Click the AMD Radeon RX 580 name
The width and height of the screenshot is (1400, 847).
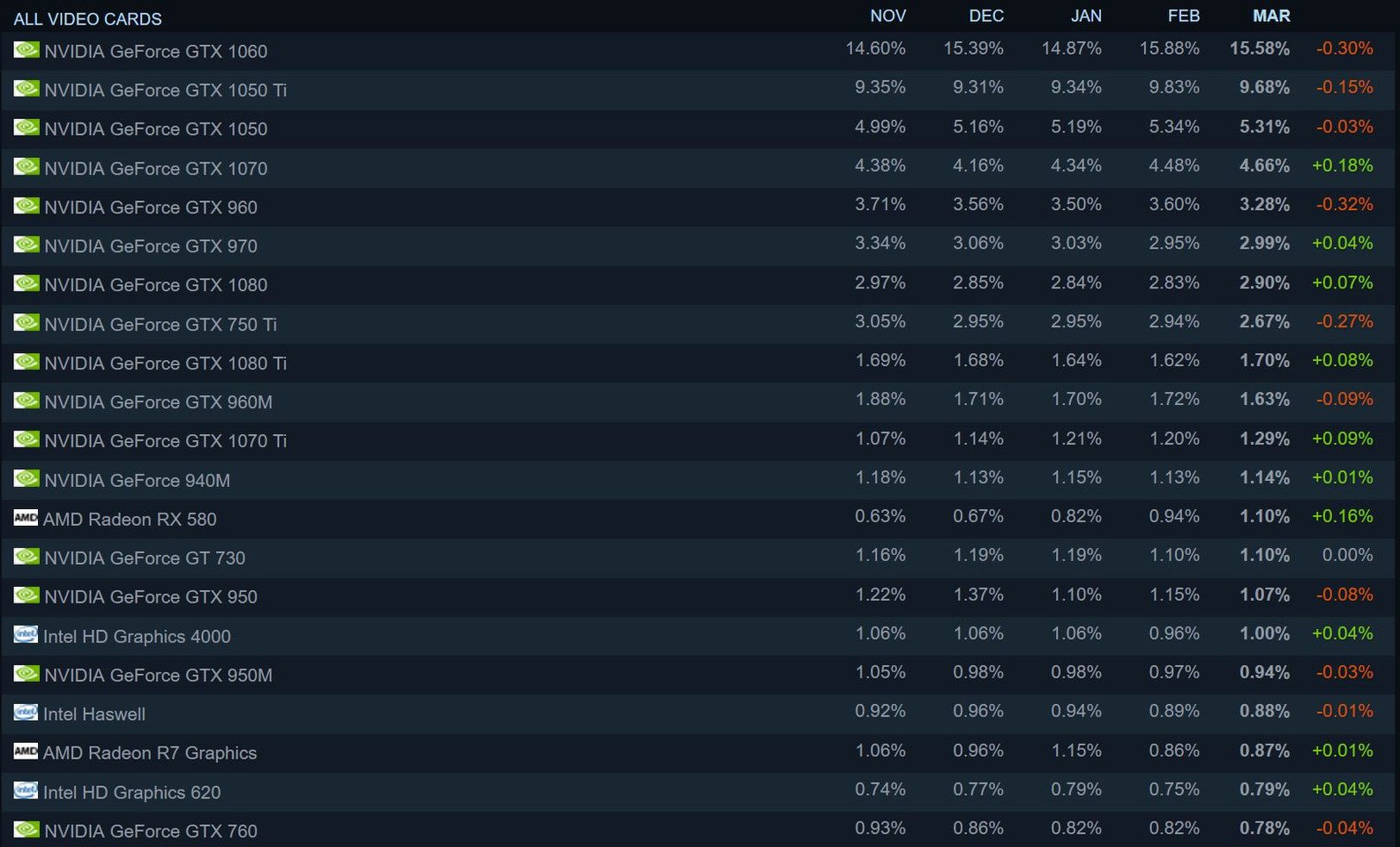coord(130,519)
